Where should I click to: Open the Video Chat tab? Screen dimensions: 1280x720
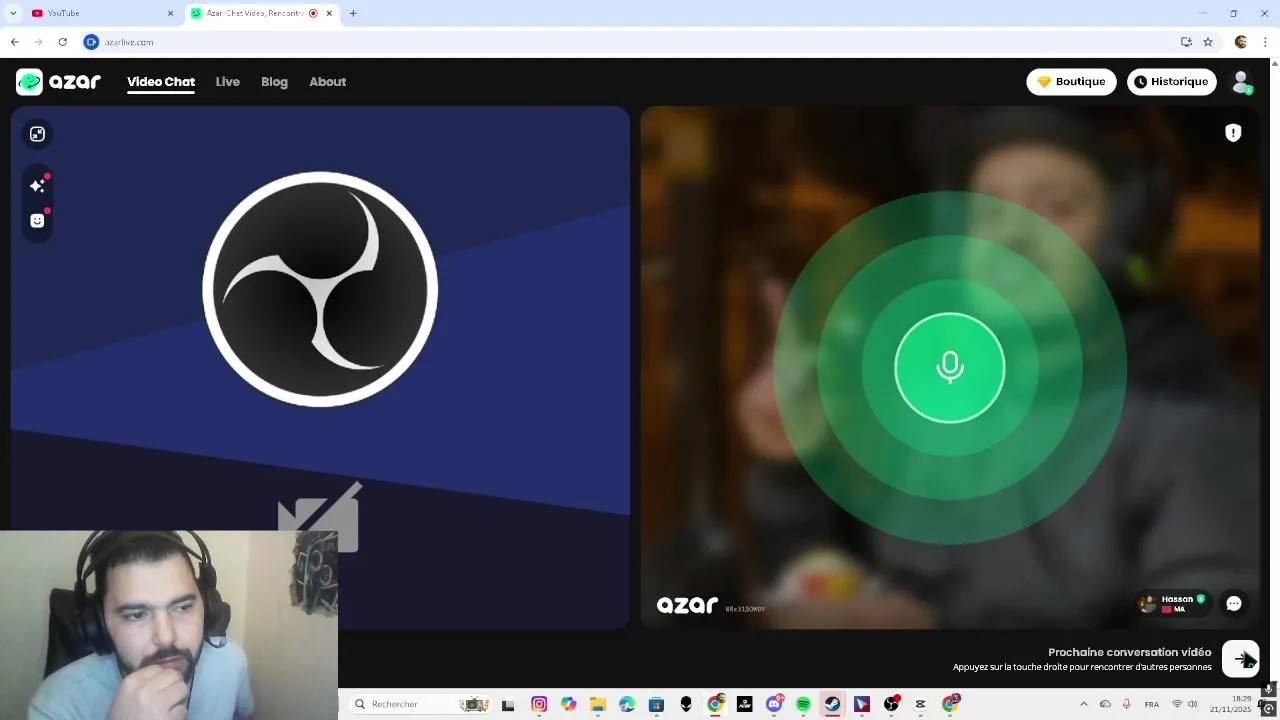[x=161, y=82]
